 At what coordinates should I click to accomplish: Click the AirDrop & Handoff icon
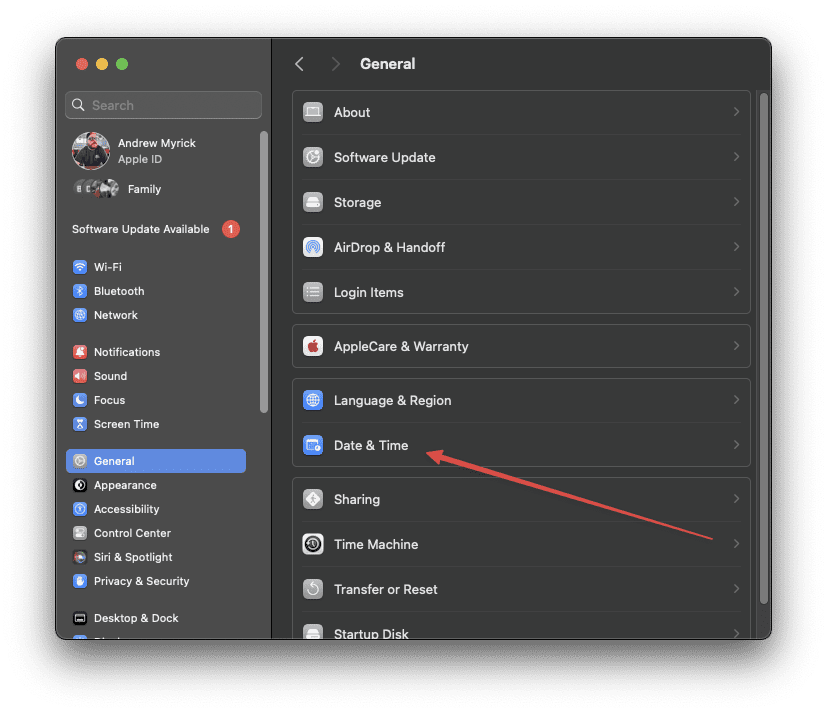point(313,247)
